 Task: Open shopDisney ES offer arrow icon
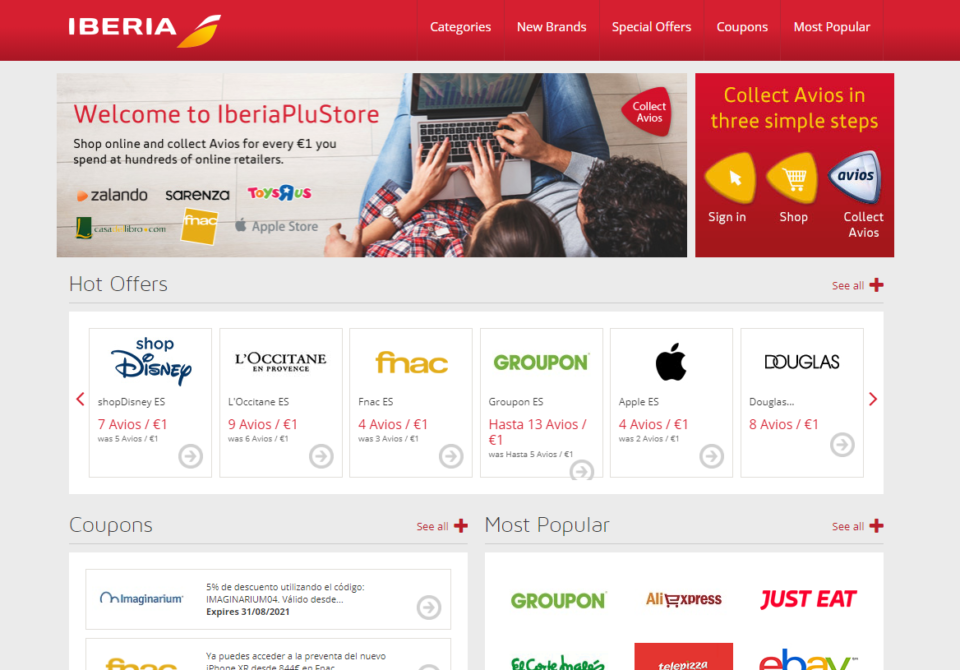pos(190,456)
